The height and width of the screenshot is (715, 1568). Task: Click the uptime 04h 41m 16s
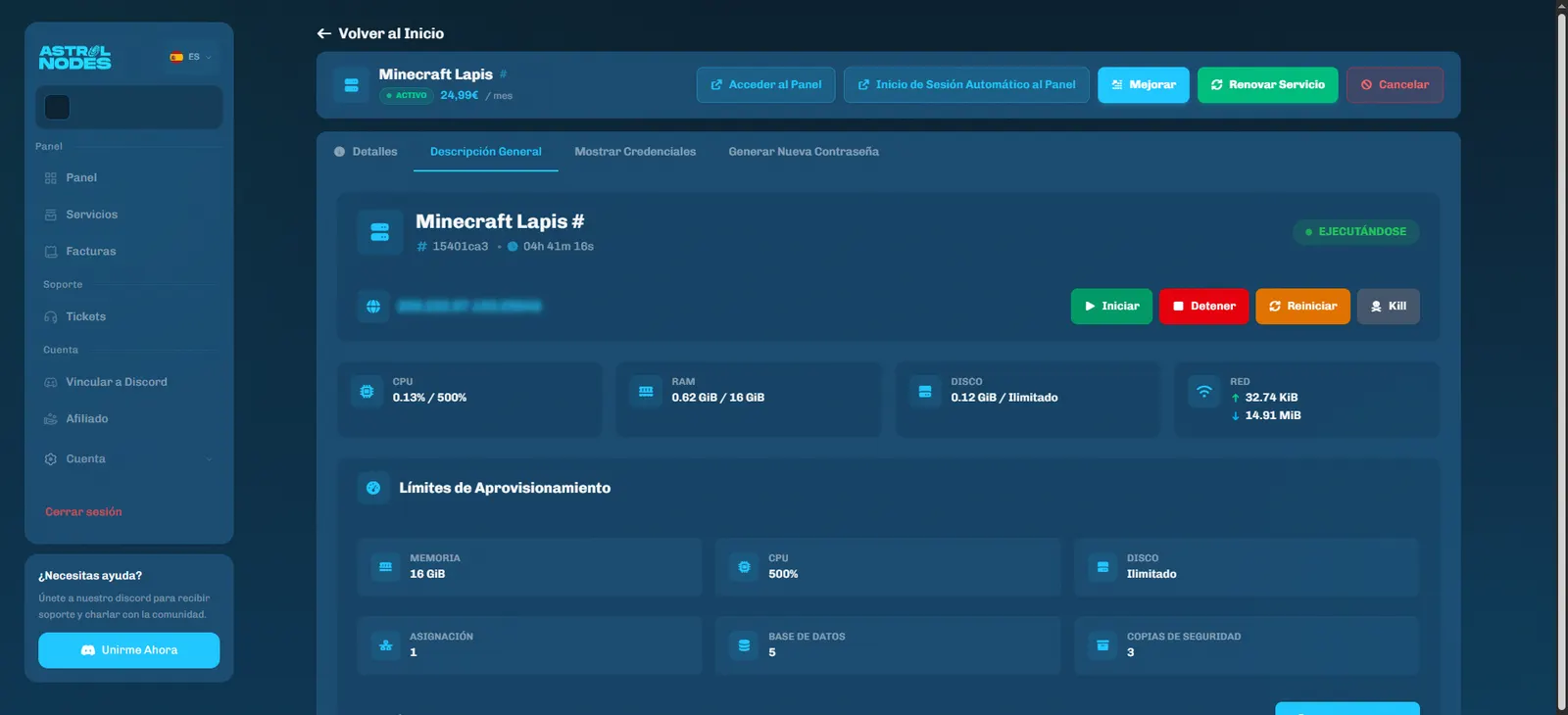559,247
